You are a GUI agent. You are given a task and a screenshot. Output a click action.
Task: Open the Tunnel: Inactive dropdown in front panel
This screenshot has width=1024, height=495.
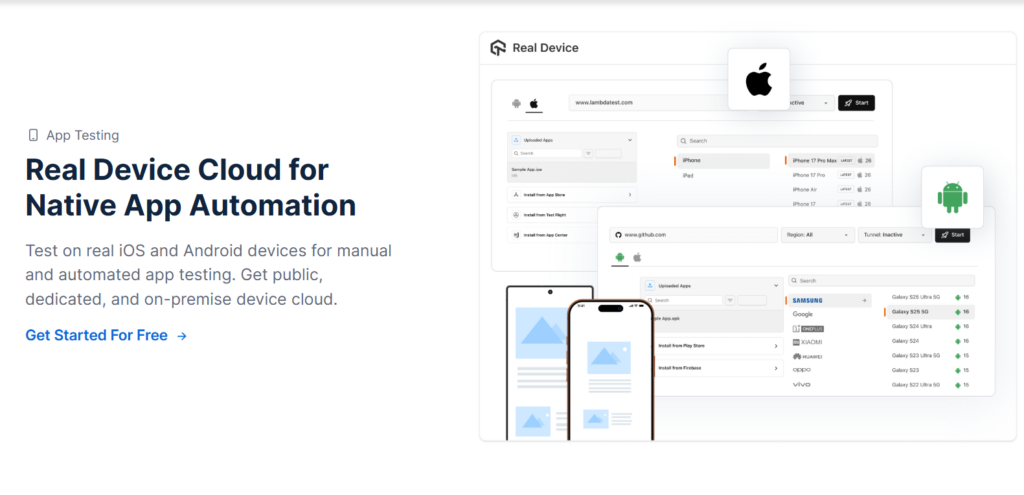[x=894, y=235]
